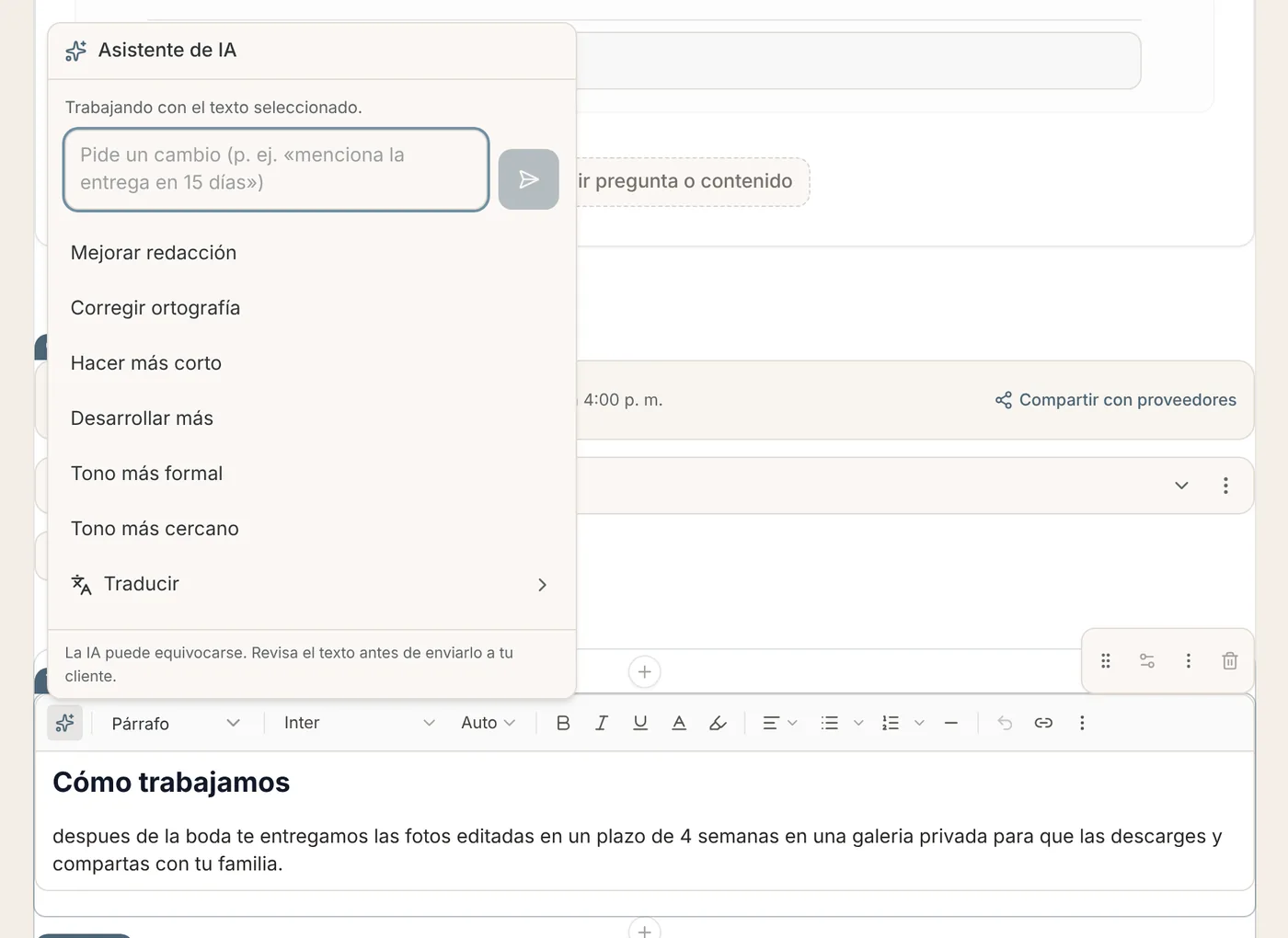Select the highlighter tool
1288x938 pixels.
tap(718, 723)
